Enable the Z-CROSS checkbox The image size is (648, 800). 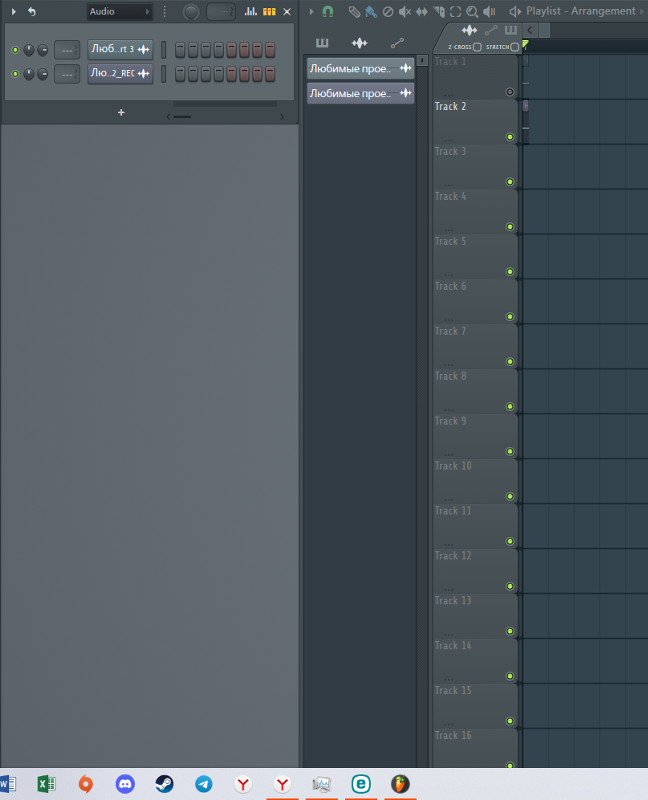point(477,47)
